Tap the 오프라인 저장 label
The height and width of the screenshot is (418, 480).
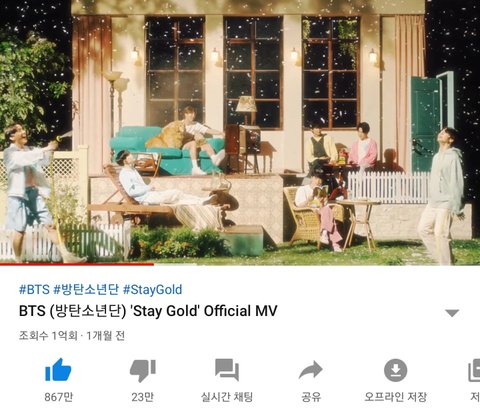395,397
